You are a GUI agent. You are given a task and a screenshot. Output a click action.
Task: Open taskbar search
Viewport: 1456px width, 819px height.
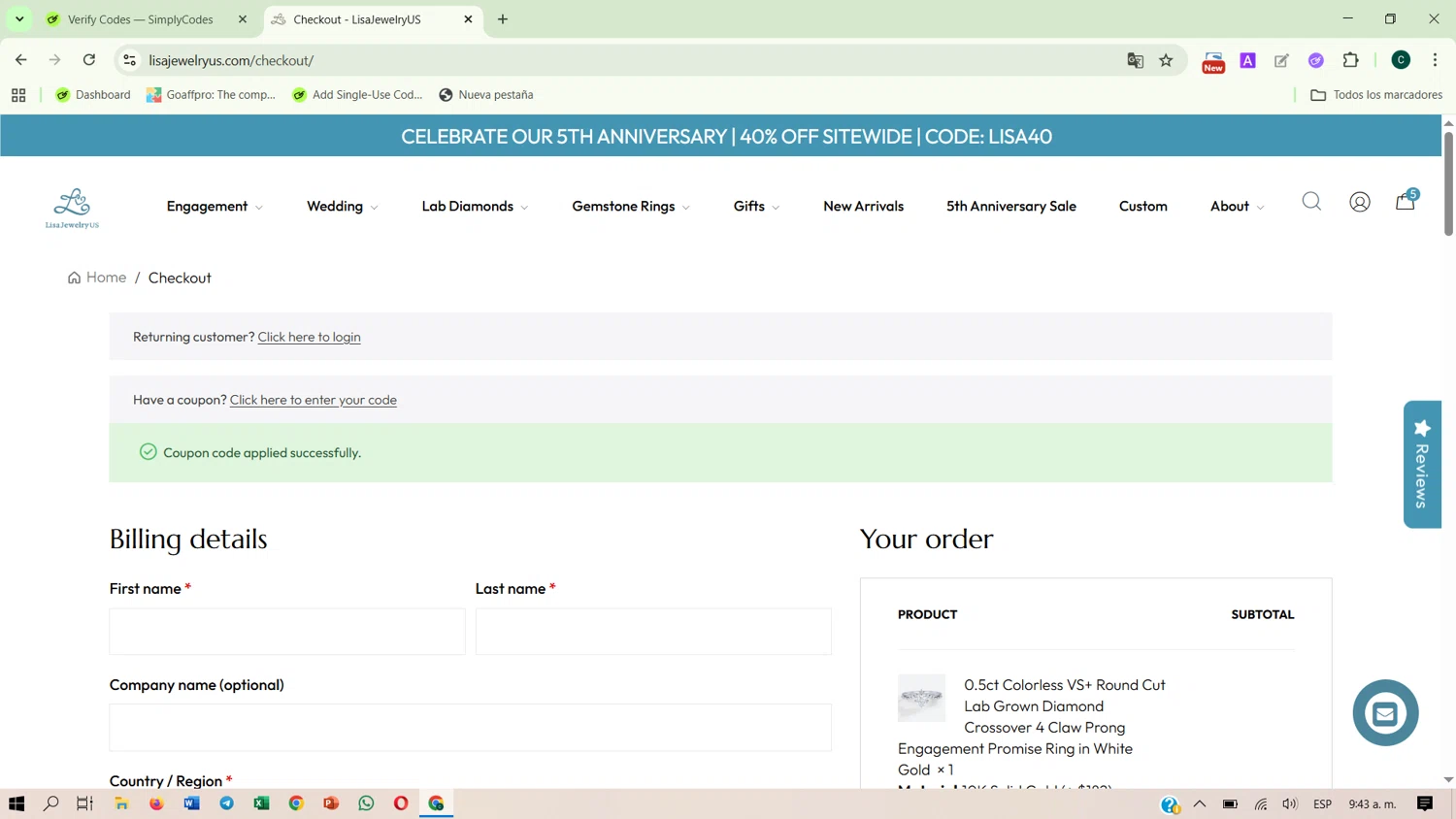coord(51,803)
